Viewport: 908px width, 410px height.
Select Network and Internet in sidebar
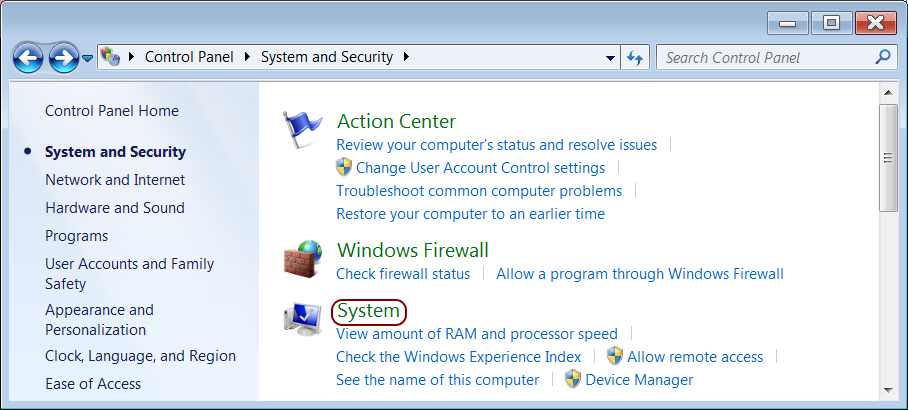115,180
